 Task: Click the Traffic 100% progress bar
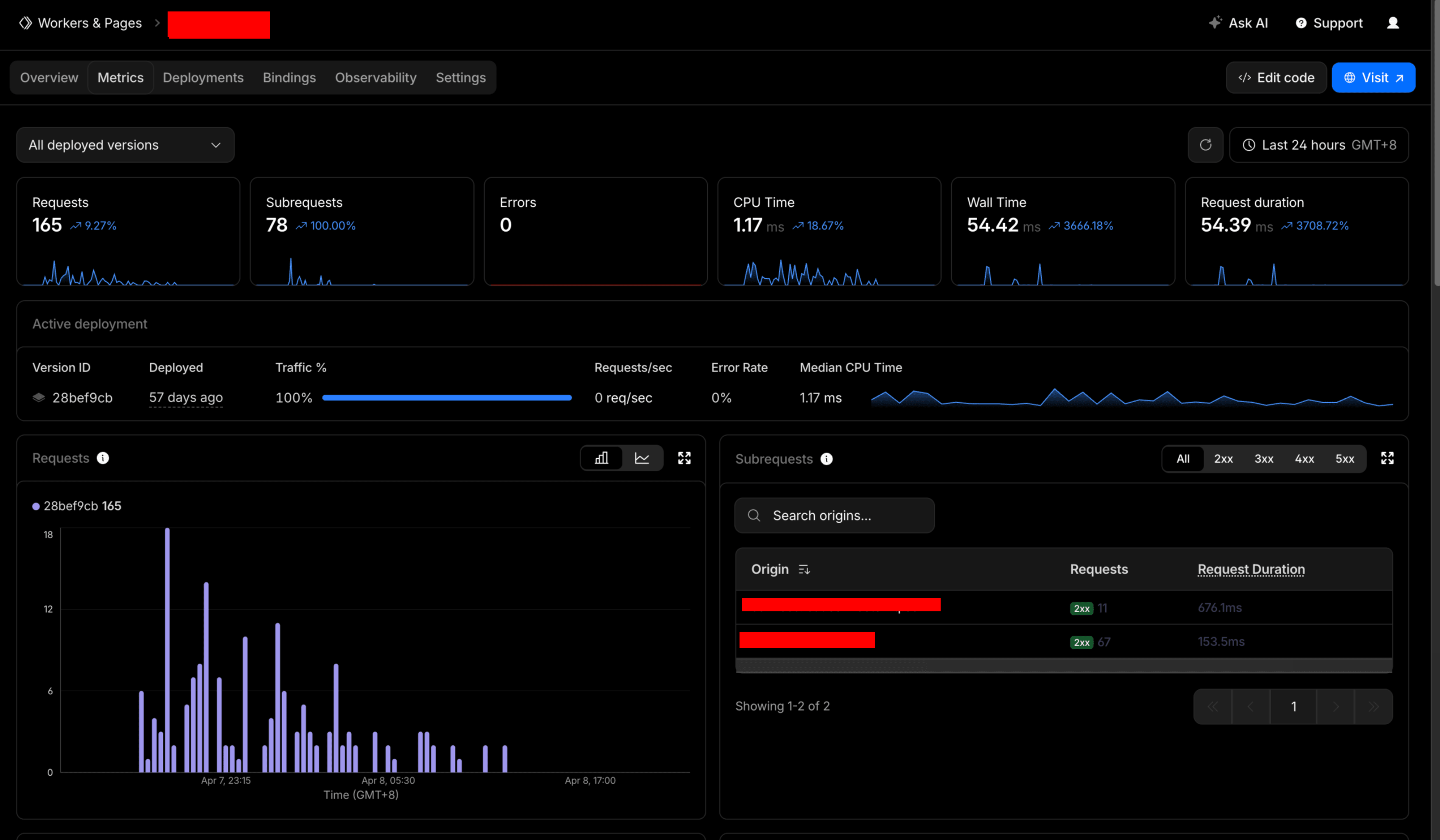pyautogui.click(x=447, y=398)
